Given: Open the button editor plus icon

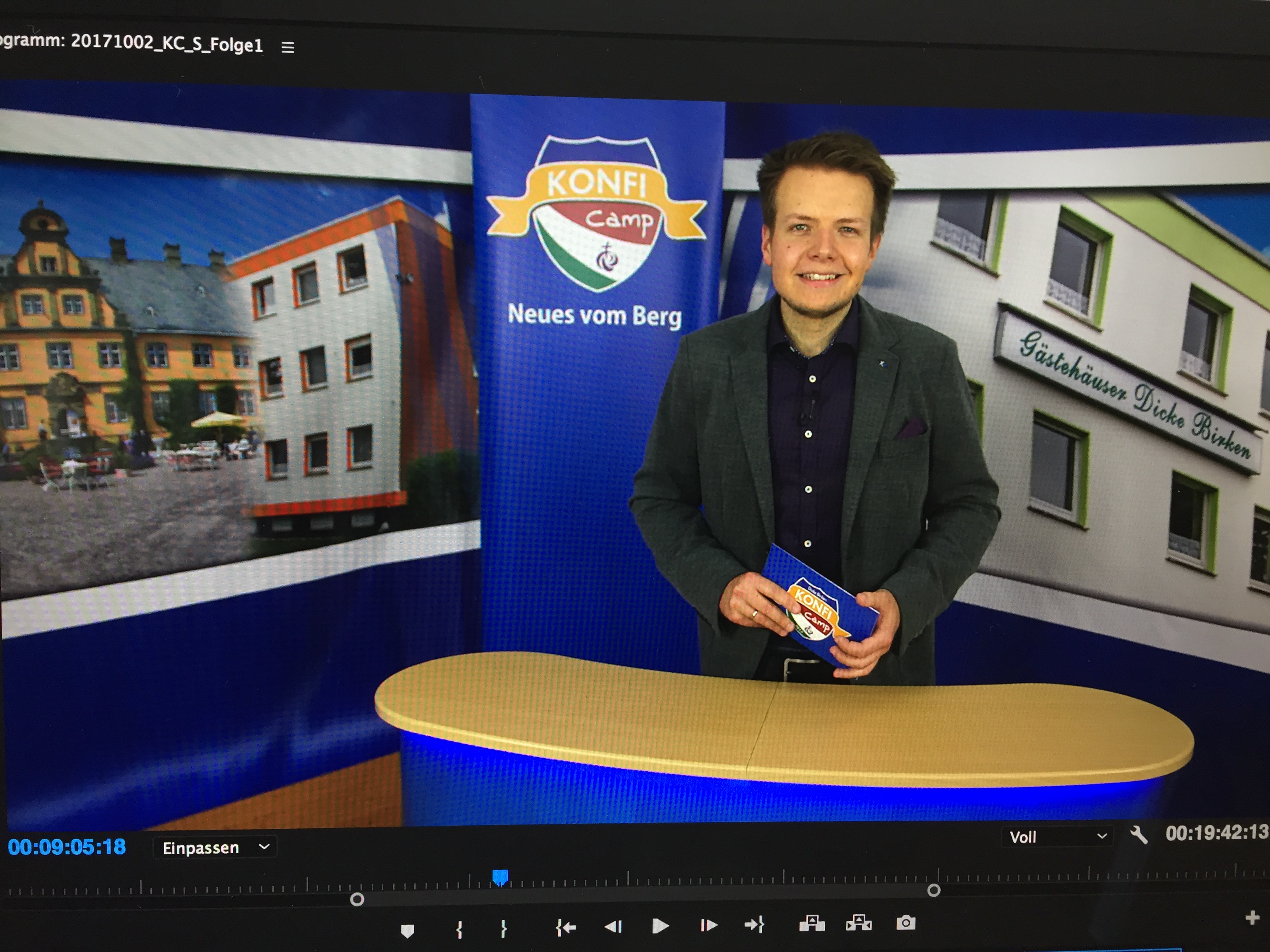Looking at the screenshot, I should (x=1253, y=918).
